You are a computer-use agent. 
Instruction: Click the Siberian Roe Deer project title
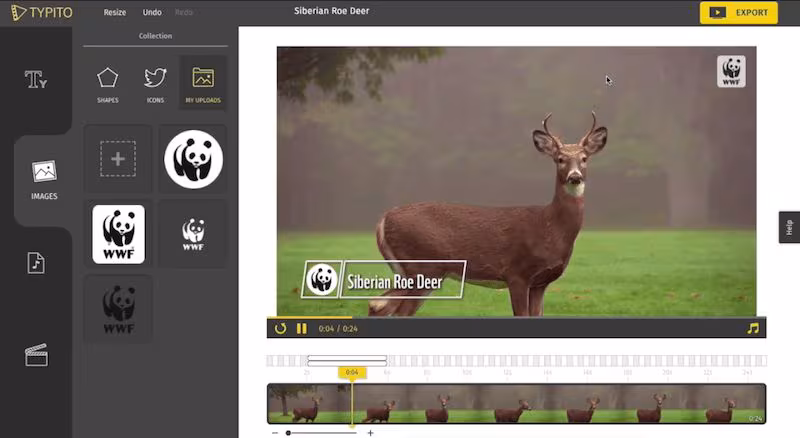332,11
